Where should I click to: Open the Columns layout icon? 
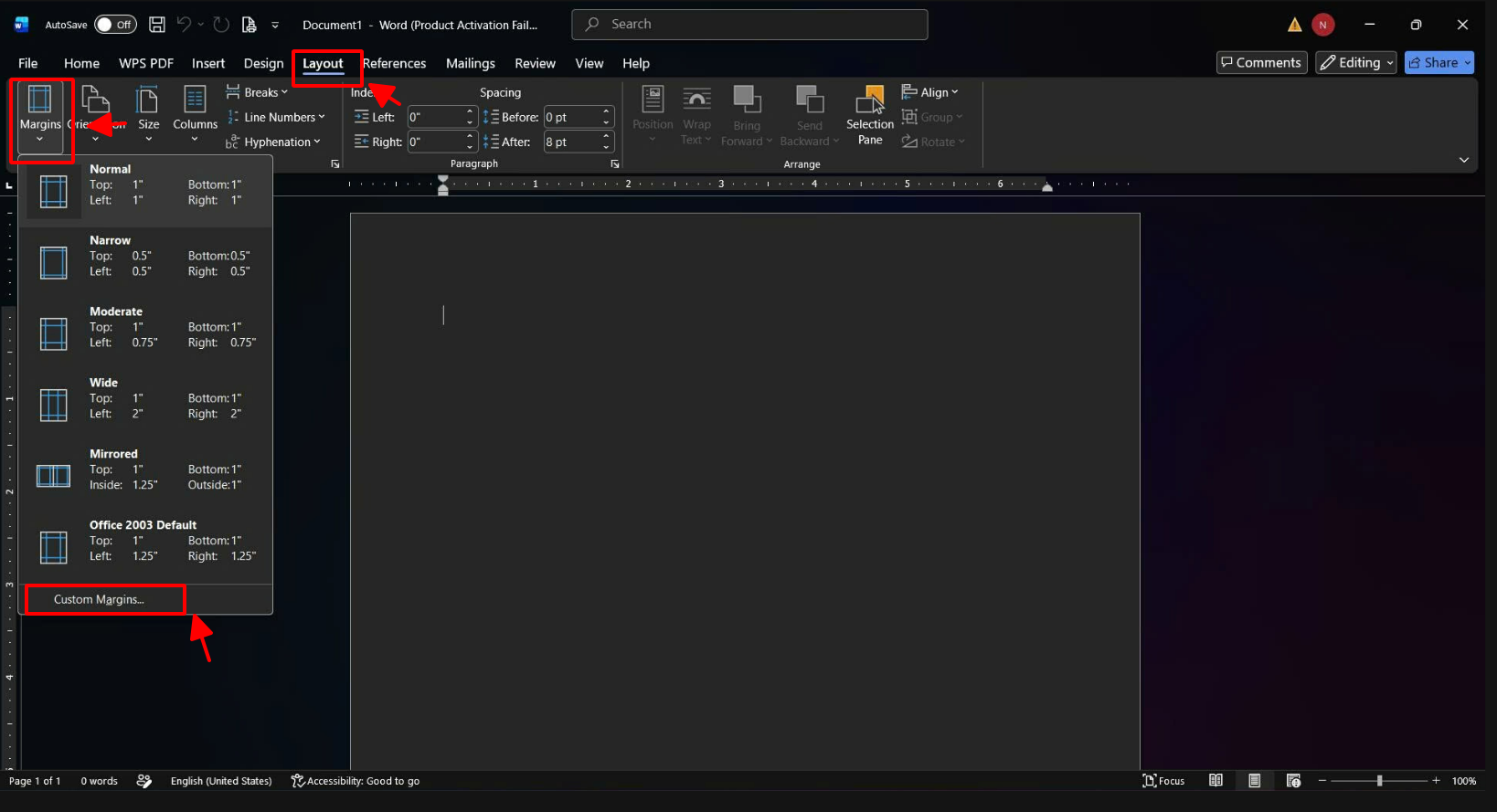195,112
